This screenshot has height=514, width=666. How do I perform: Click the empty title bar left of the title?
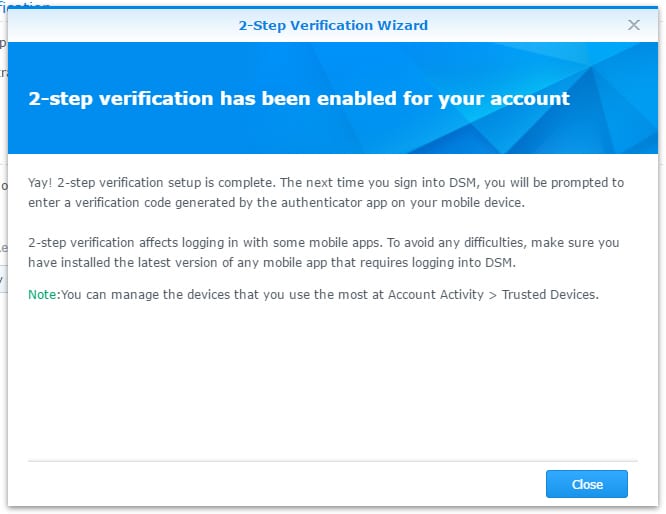[x=123, y=25]
